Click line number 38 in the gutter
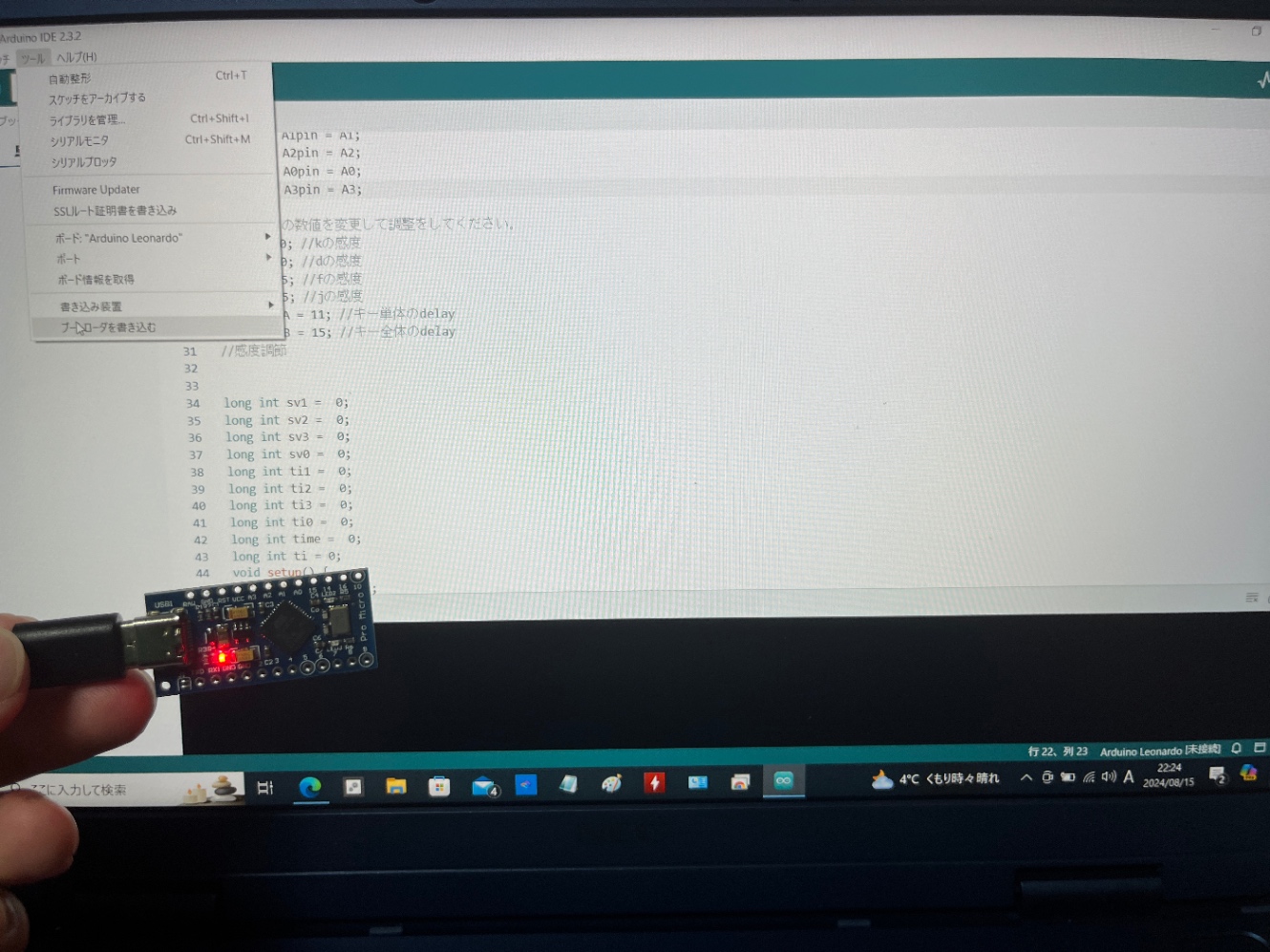Image resolution: width=1270 pixels, height=952 pixels. point(197,472)
